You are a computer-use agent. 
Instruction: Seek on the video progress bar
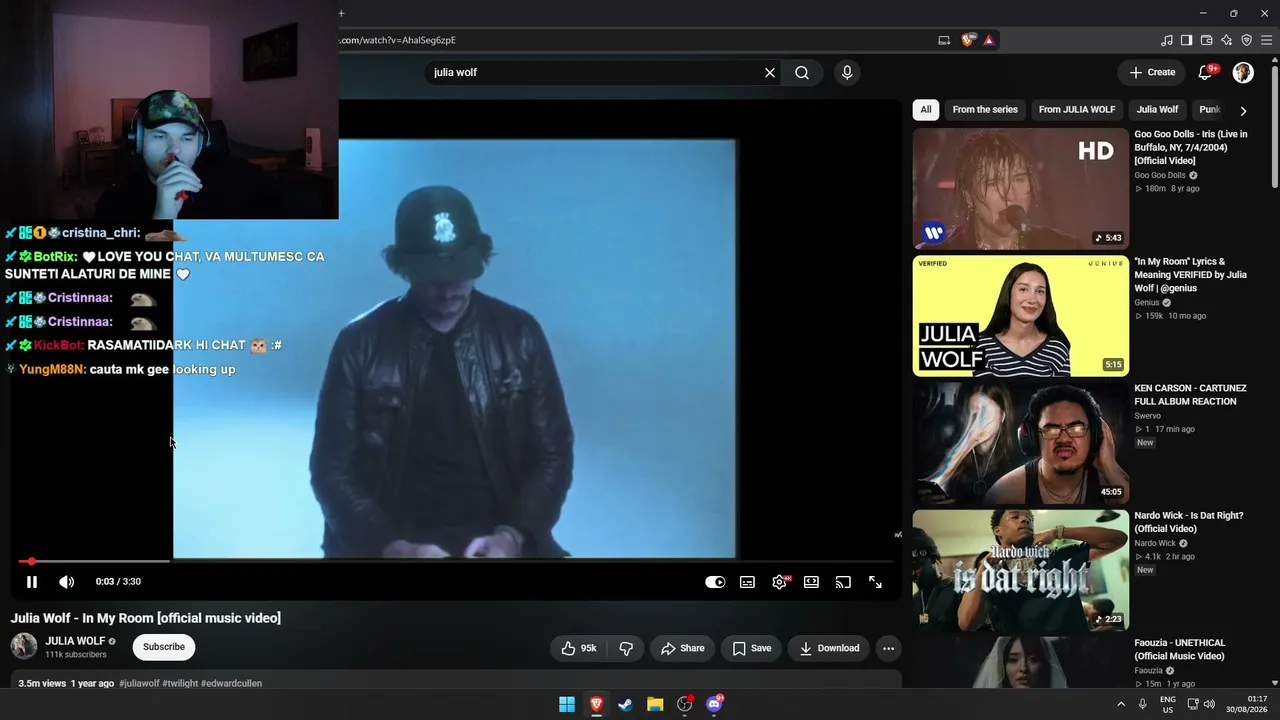point(454,561)
